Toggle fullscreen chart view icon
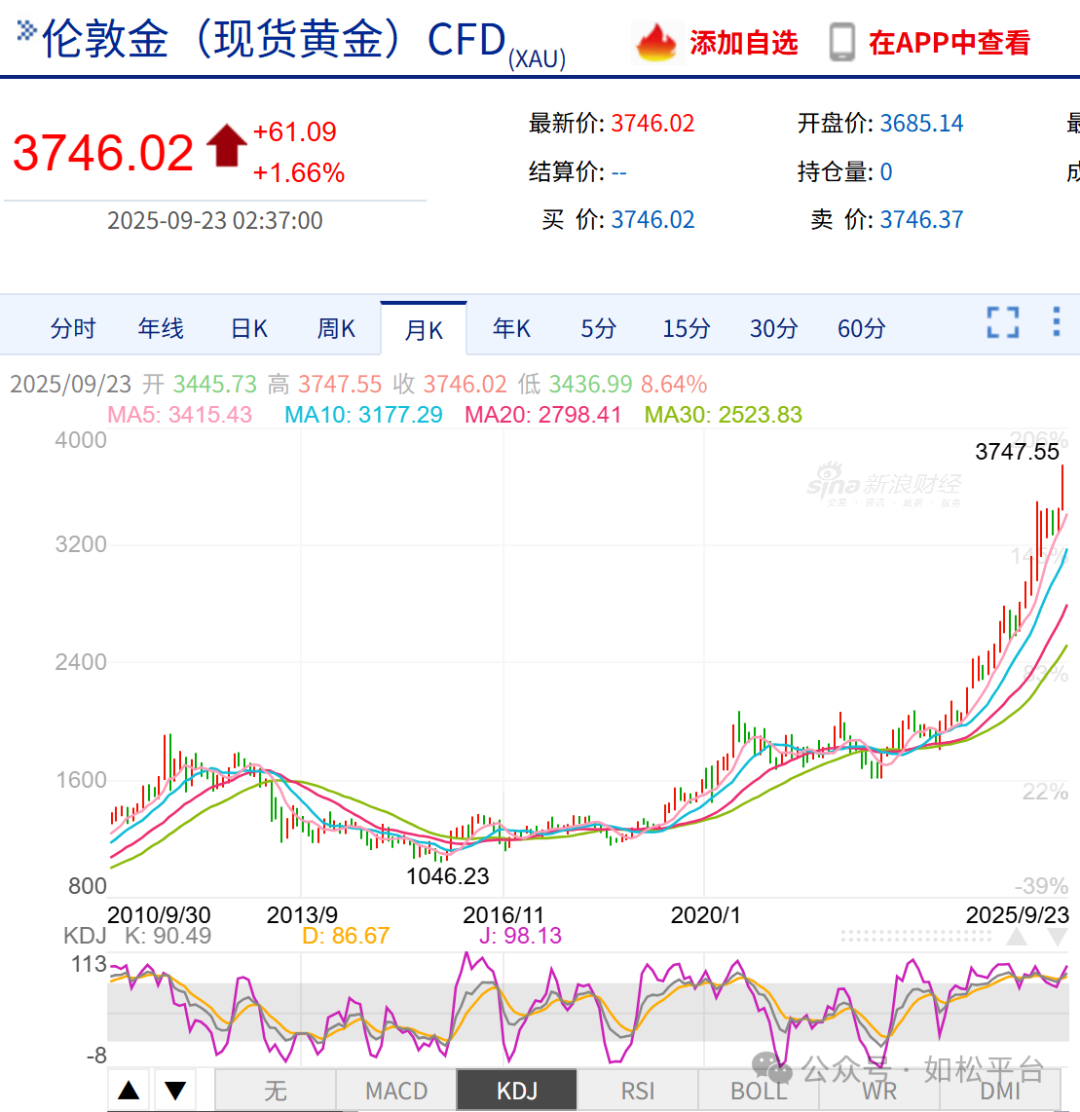This screenshot has width=1080, height=1112. pyautogui.click(x=1003, y=323)
